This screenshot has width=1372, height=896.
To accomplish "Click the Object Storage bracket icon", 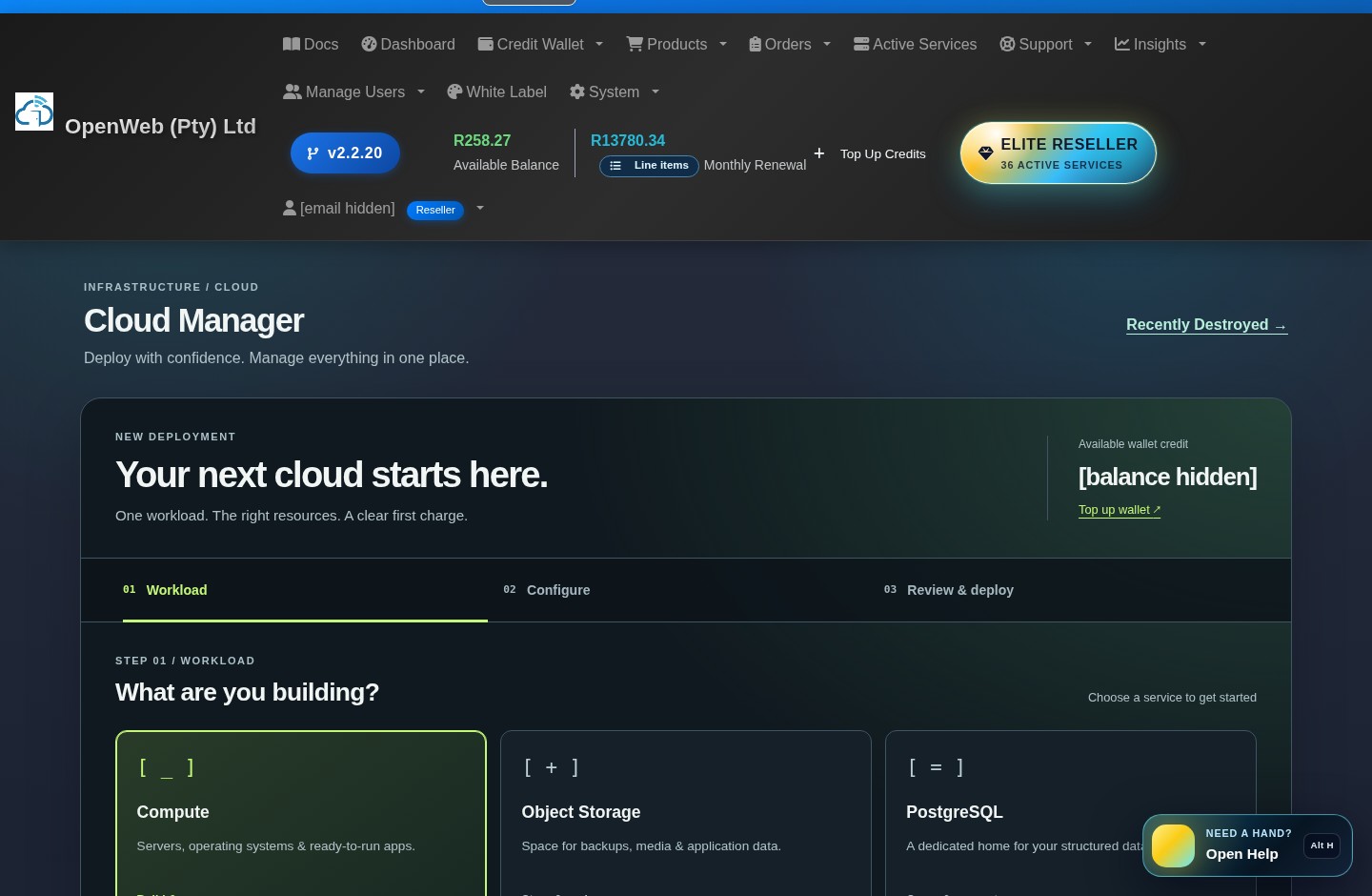I will click(552, 767).
